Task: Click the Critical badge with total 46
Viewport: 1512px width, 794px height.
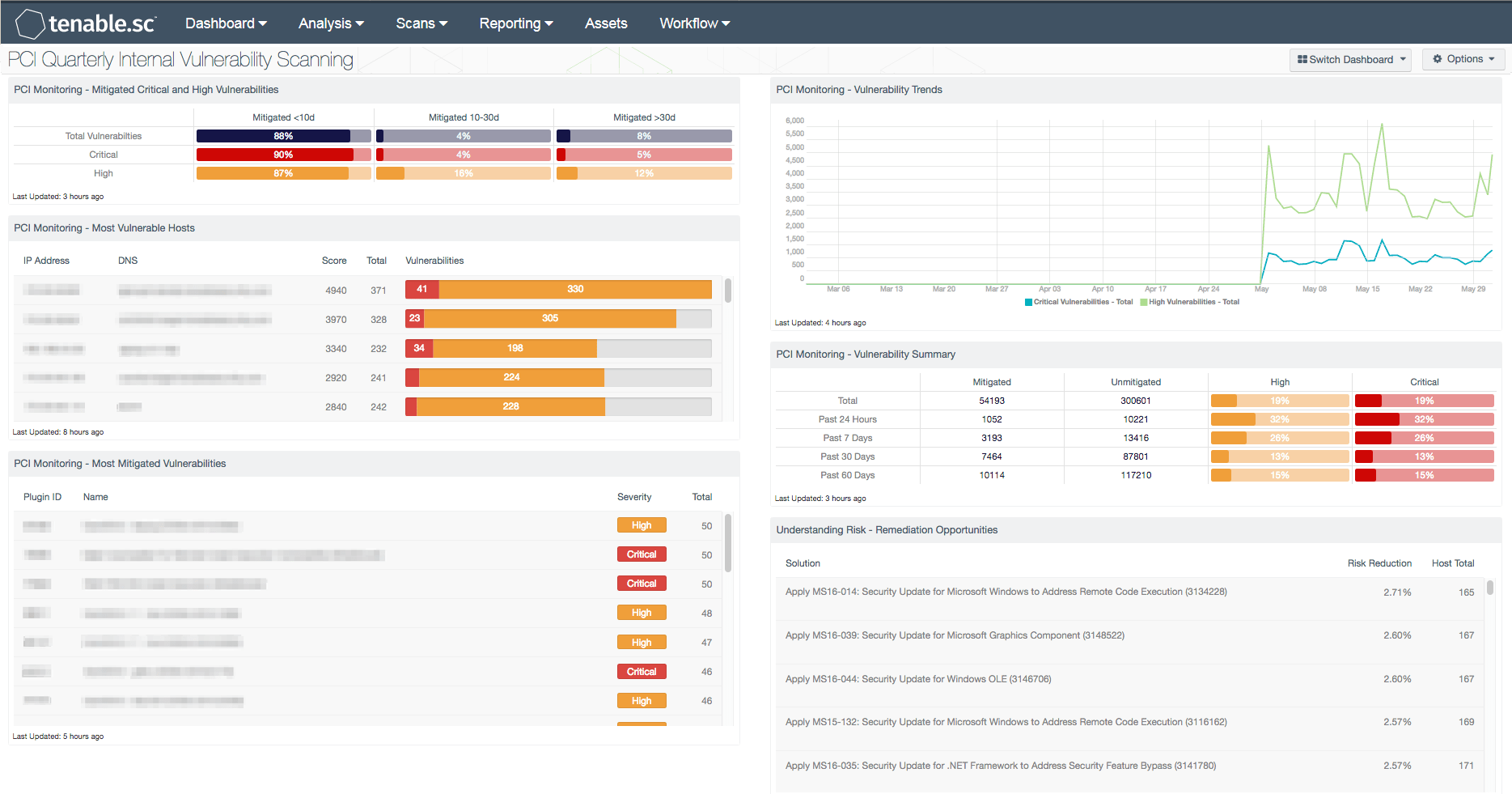Action: 642,672
